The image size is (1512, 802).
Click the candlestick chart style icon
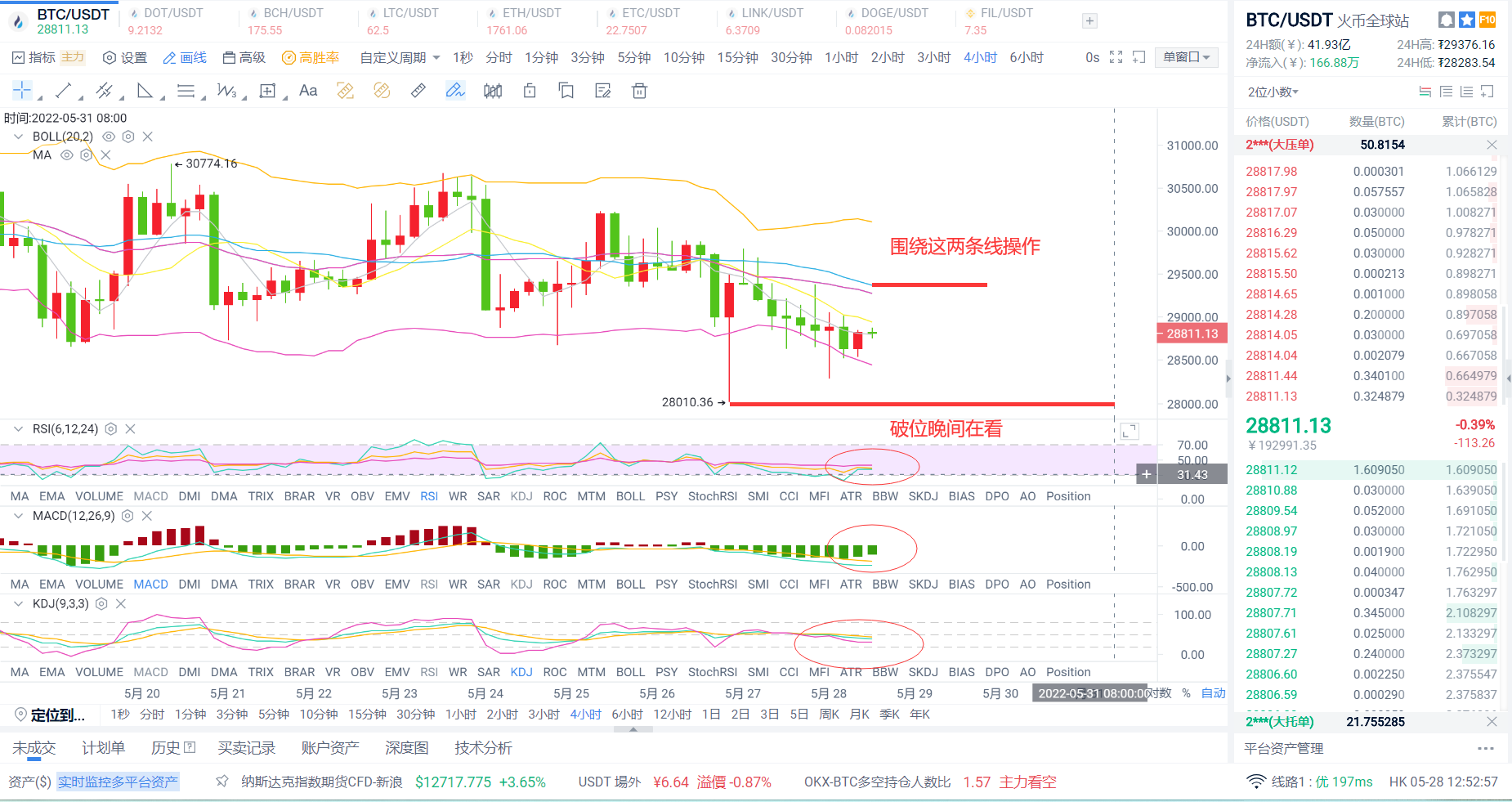tap(493, 91)
